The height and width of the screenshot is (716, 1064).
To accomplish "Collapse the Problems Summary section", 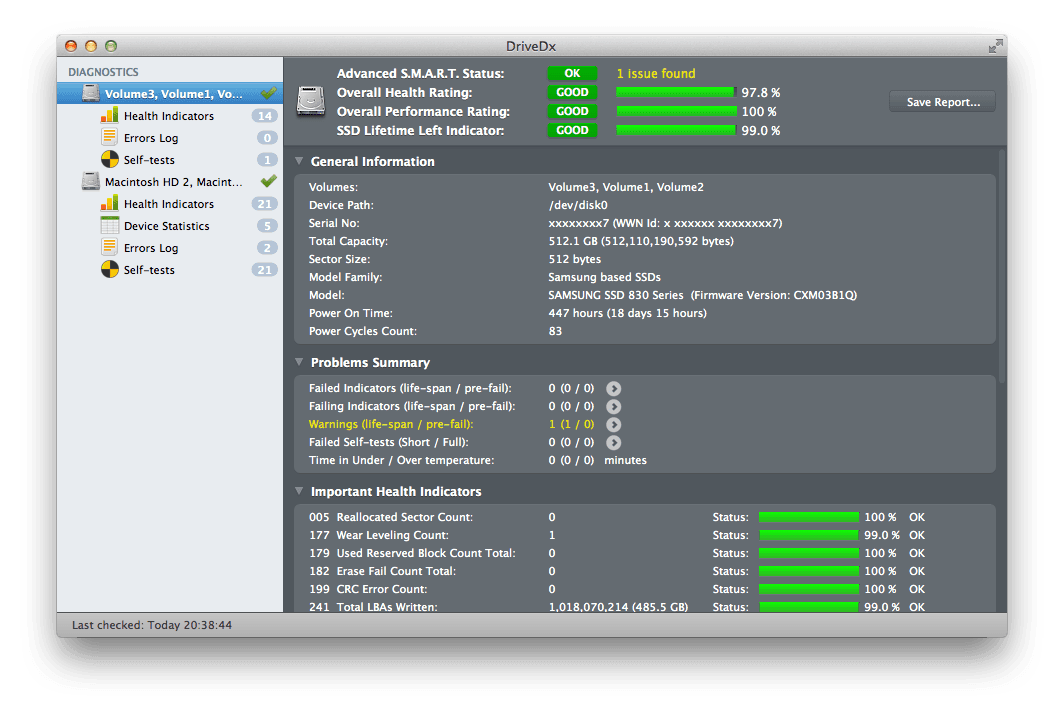I will pyautogui.click(x=299, y=363).
